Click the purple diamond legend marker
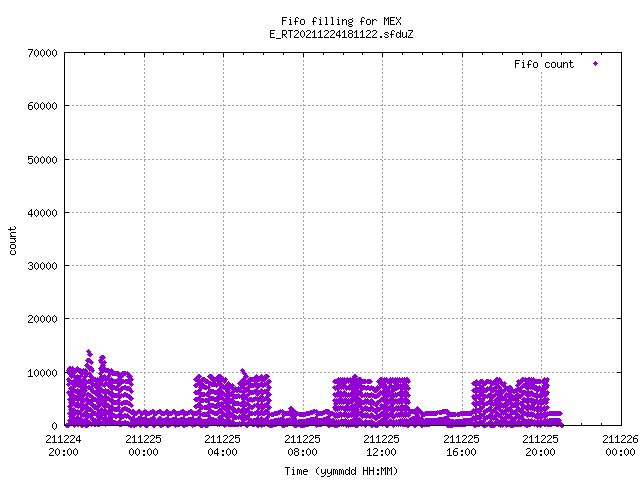640x480 pixels. coord(596,64)
